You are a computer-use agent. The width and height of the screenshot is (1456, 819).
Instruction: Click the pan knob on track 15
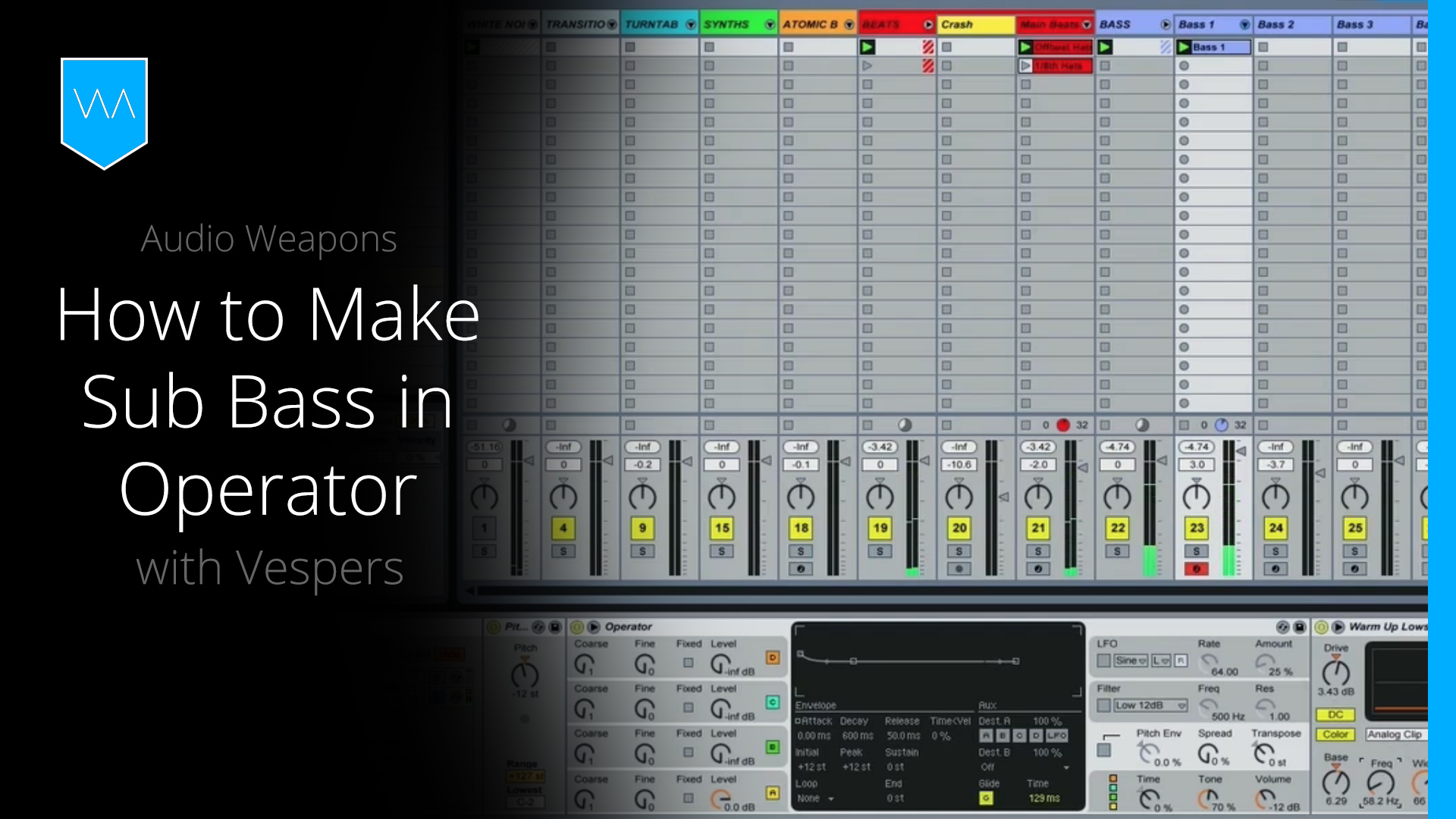tap(721, 497)
